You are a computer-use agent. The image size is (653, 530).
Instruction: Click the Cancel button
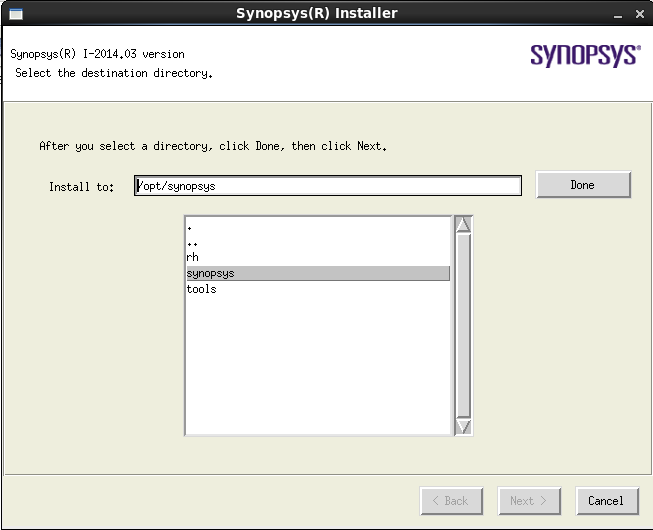607,500
